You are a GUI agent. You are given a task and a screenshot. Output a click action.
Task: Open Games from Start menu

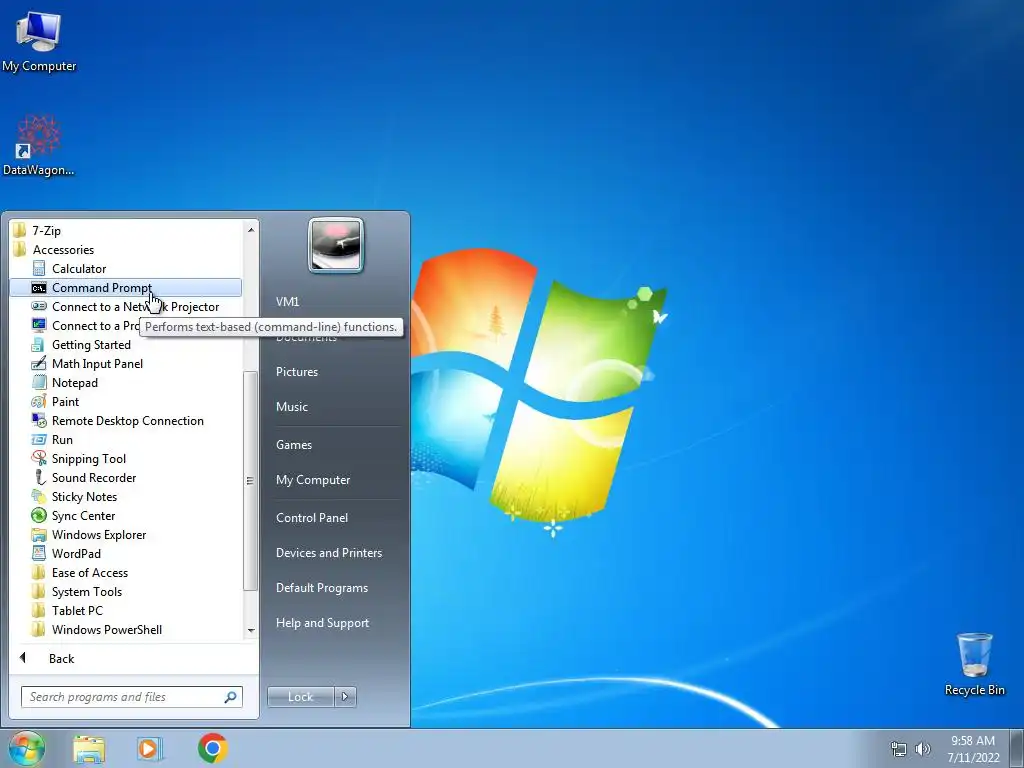coord(294,445)
